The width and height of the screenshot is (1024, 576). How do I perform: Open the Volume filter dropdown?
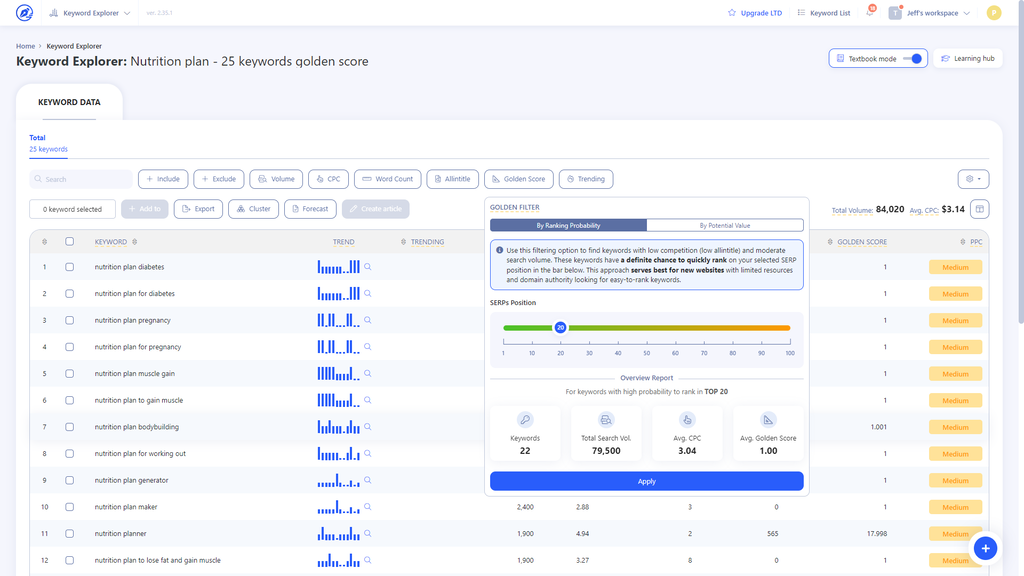[276, 178]
